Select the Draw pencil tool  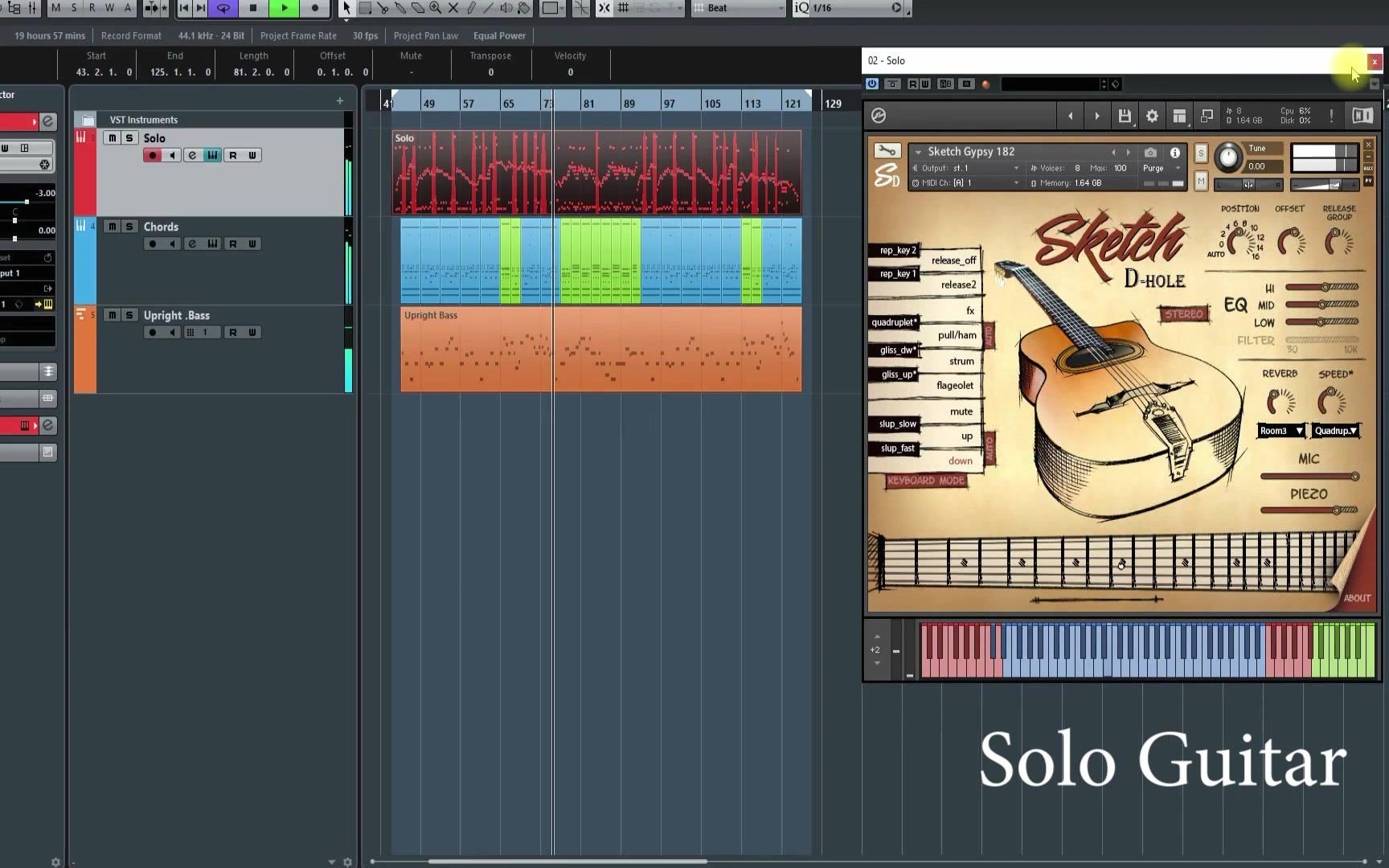[x=471, y=8]
